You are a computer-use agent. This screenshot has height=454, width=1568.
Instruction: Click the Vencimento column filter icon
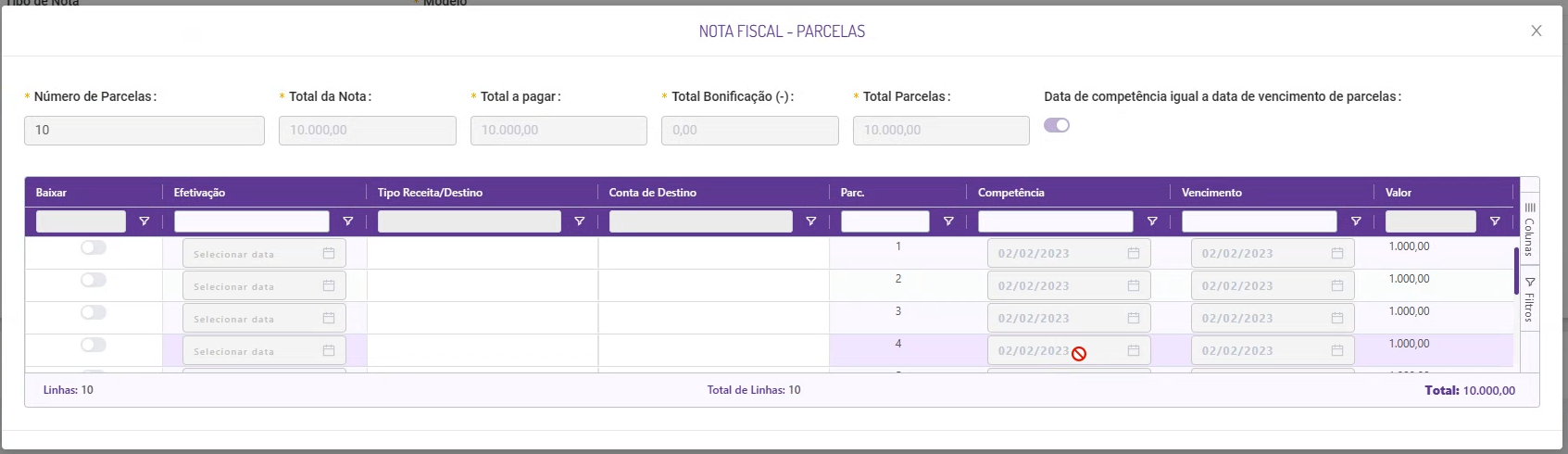coord(1355,221)
